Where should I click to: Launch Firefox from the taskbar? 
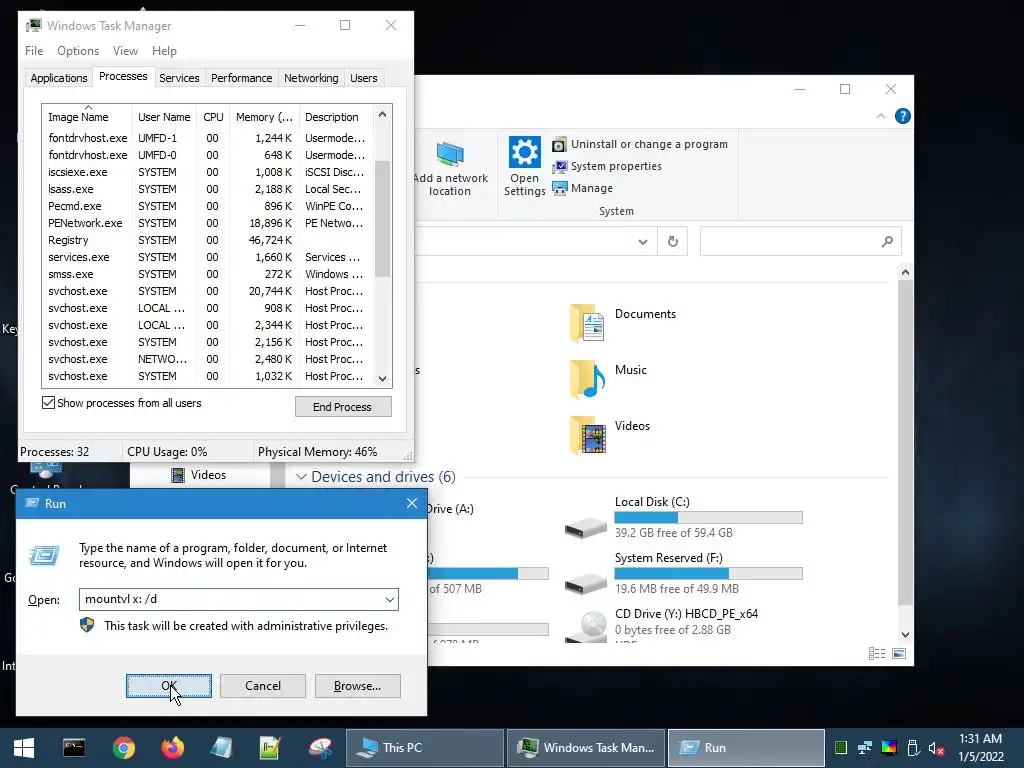coord(173,748)
